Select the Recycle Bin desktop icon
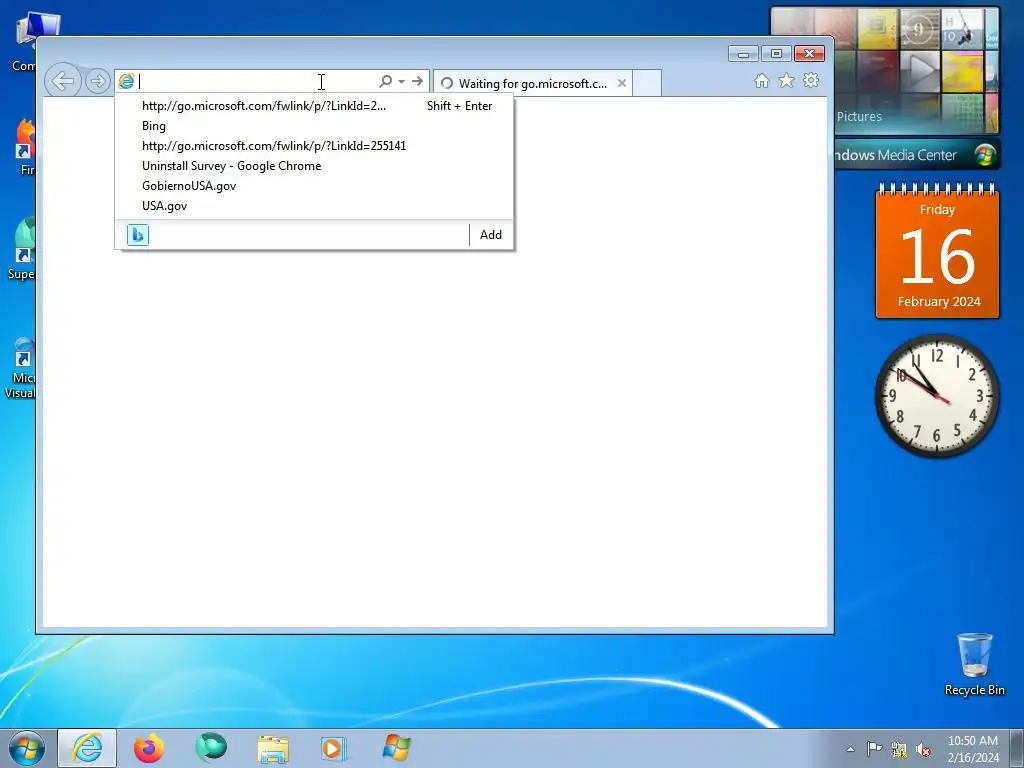Viewport: 1024px width, 768px height. click(x=974, y=665)
